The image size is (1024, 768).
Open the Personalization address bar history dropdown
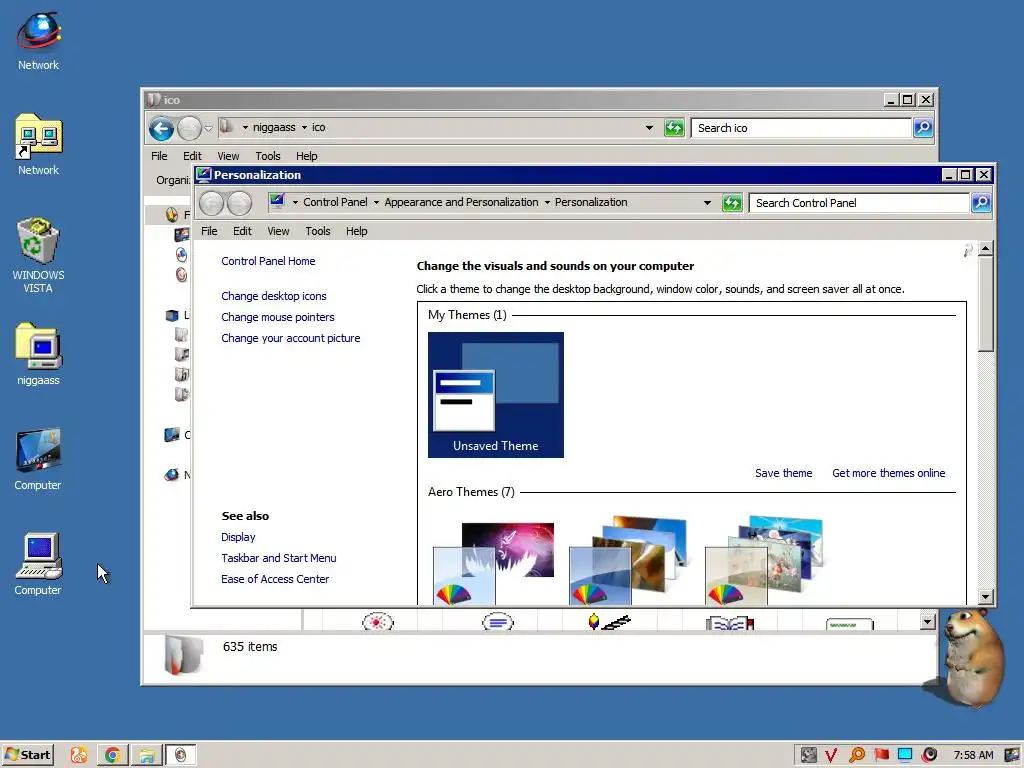(x=707, y=203)
